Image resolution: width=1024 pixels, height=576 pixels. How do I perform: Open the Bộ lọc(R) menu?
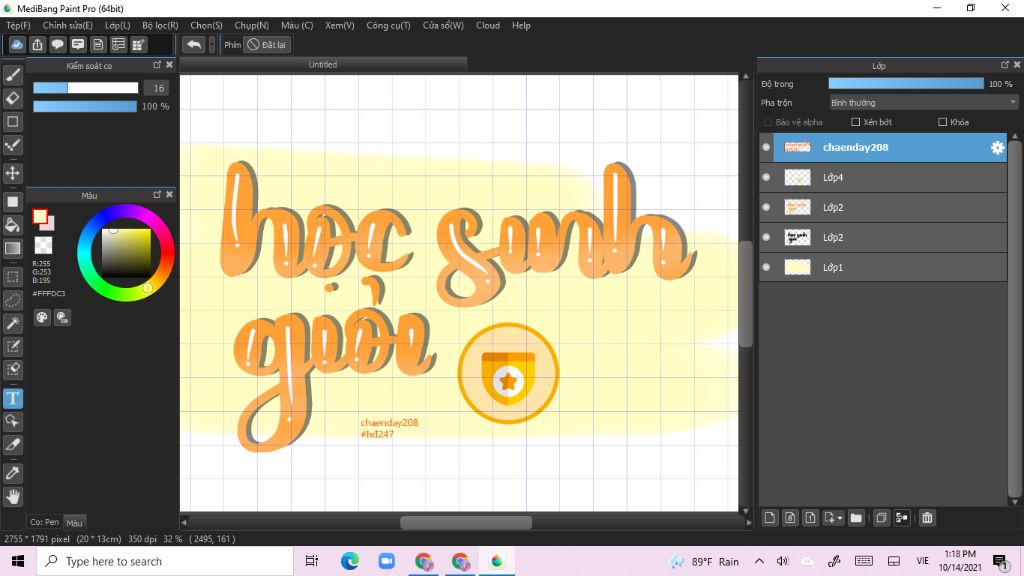point(160,25)
